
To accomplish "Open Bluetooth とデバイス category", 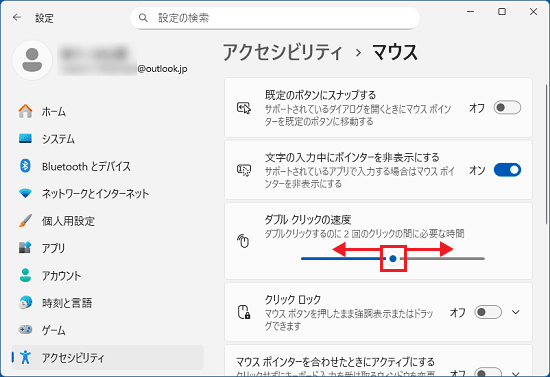I will tap(108, 166).
